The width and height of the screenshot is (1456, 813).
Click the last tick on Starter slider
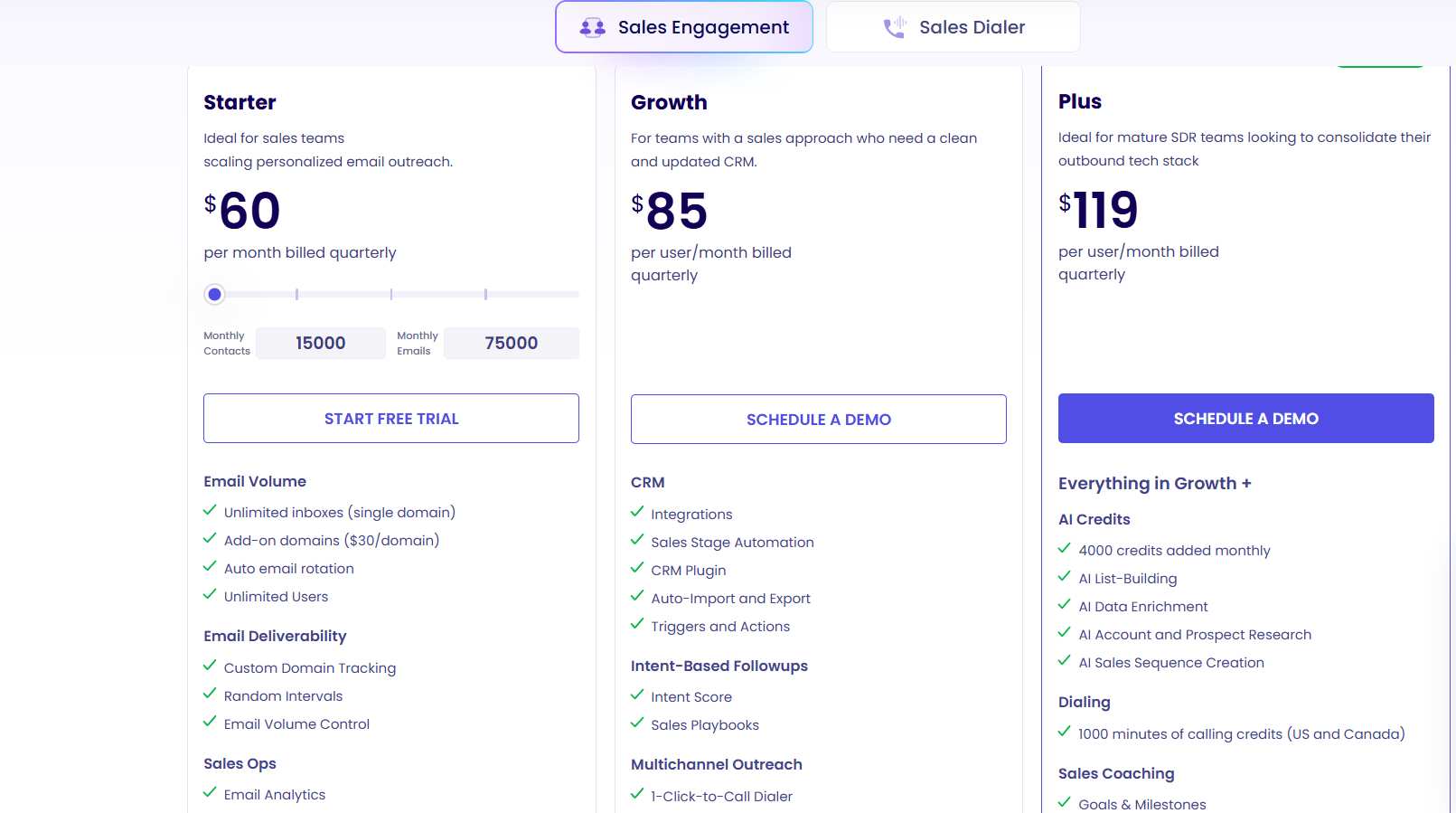tap(485, 294)
